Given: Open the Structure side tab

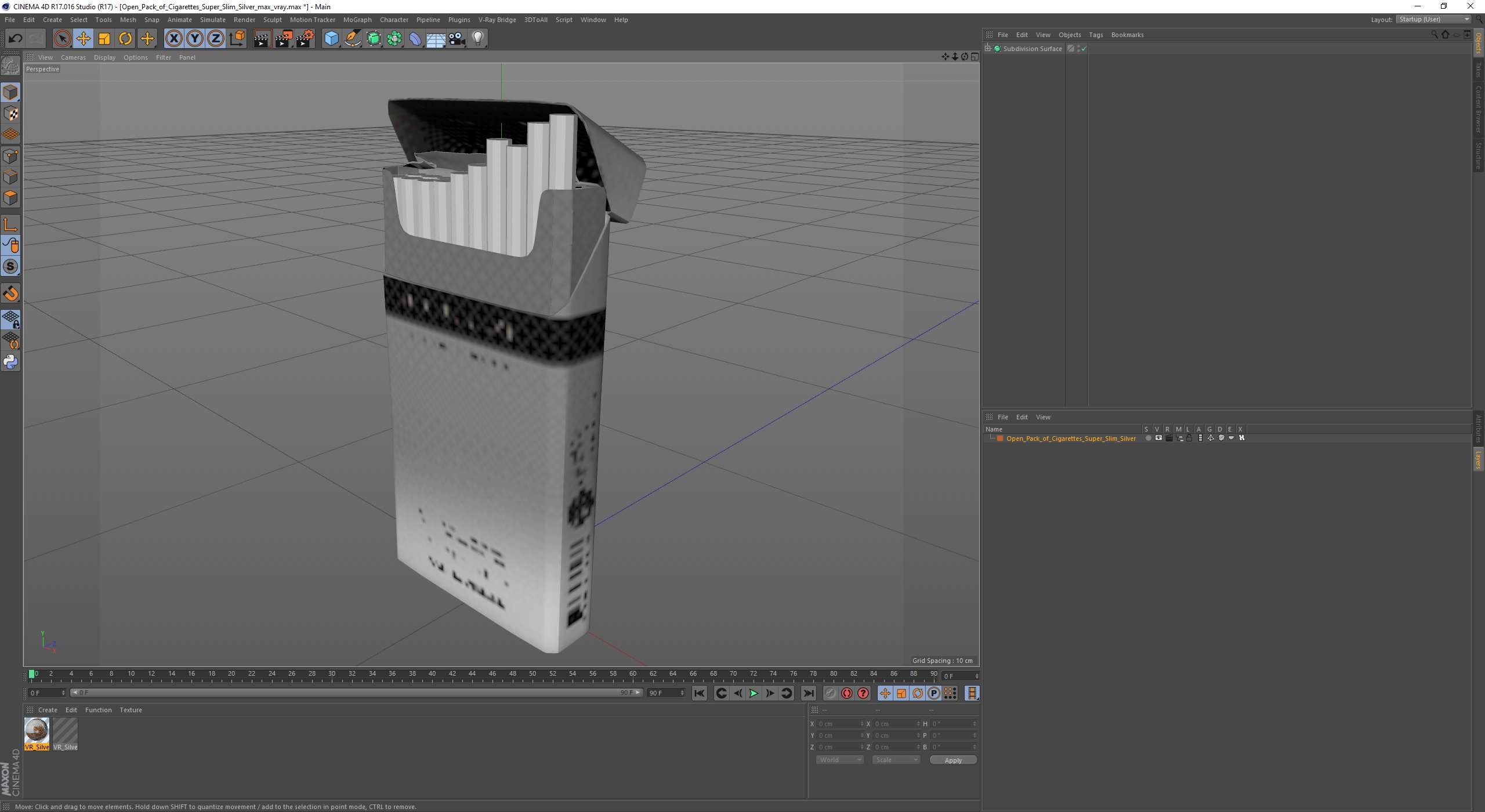Looking at the screenshot, I should pos(1479,155).
